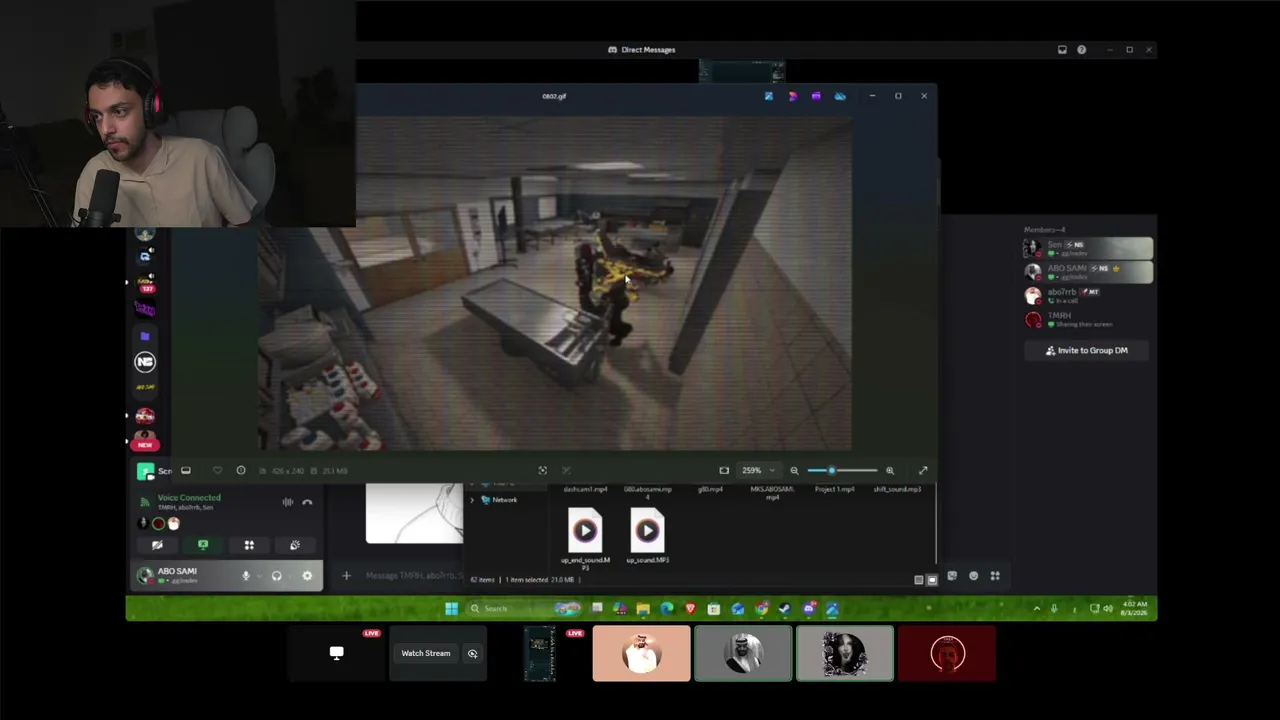This screenshot has width=1280, height=720.
Task: Select the shift_sound.mp3 file label
Action: [x=897, y=490]
